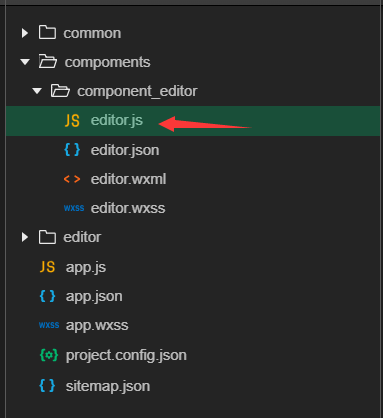Image resolution: width=383 pixels, height=418 pixels.
Task: Click the curly braces icon beside editor.json
Action: [x=72, y=150]
